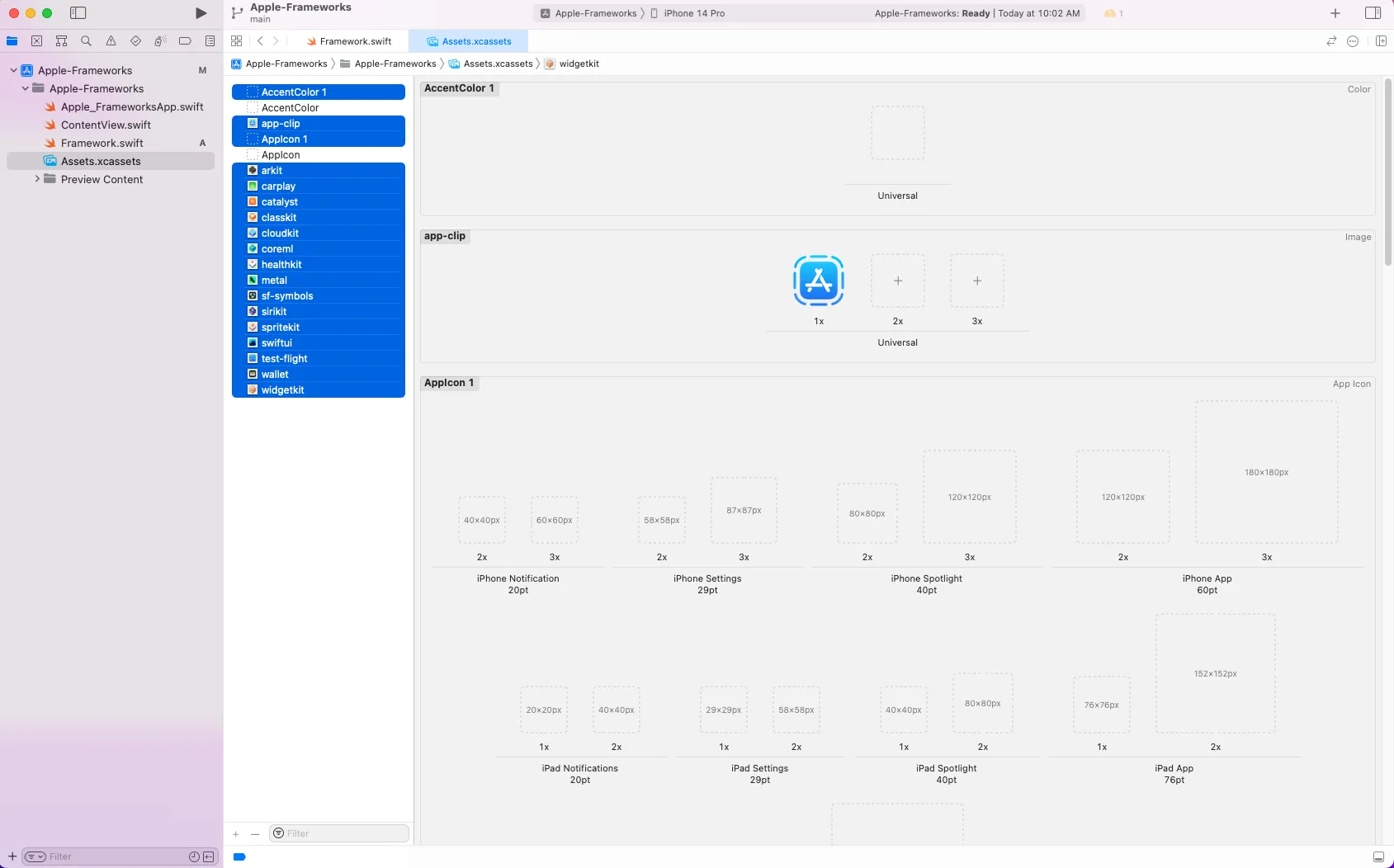Screen dimensions: 1394x868
Task: Select the wallet asset row
Action: (319, 375)
